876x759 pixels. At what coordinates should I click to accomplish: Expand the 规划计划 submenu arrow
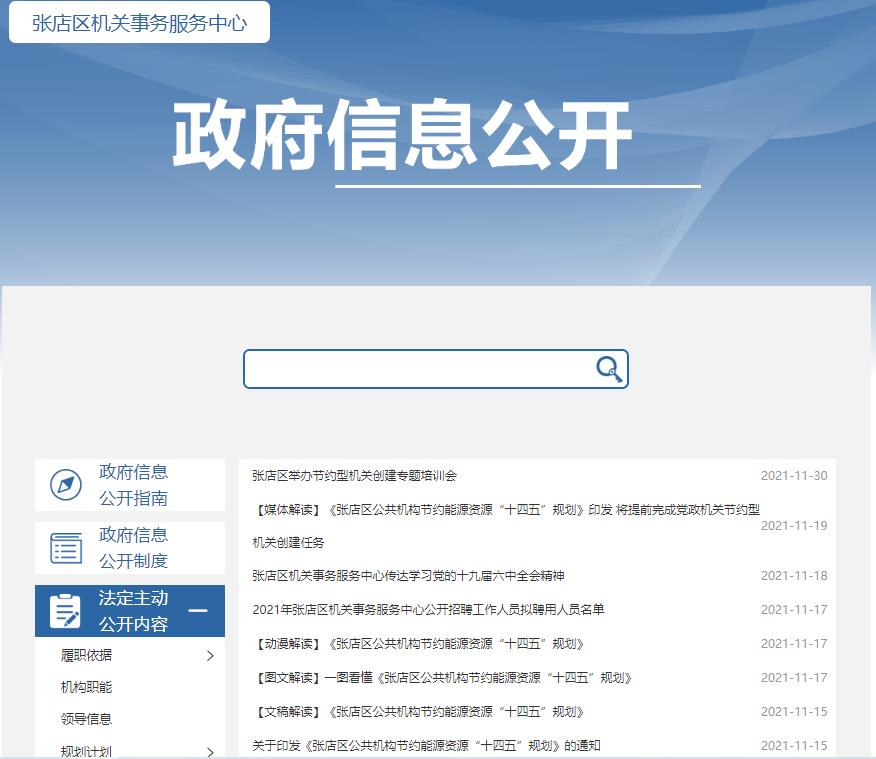[210, 752]
